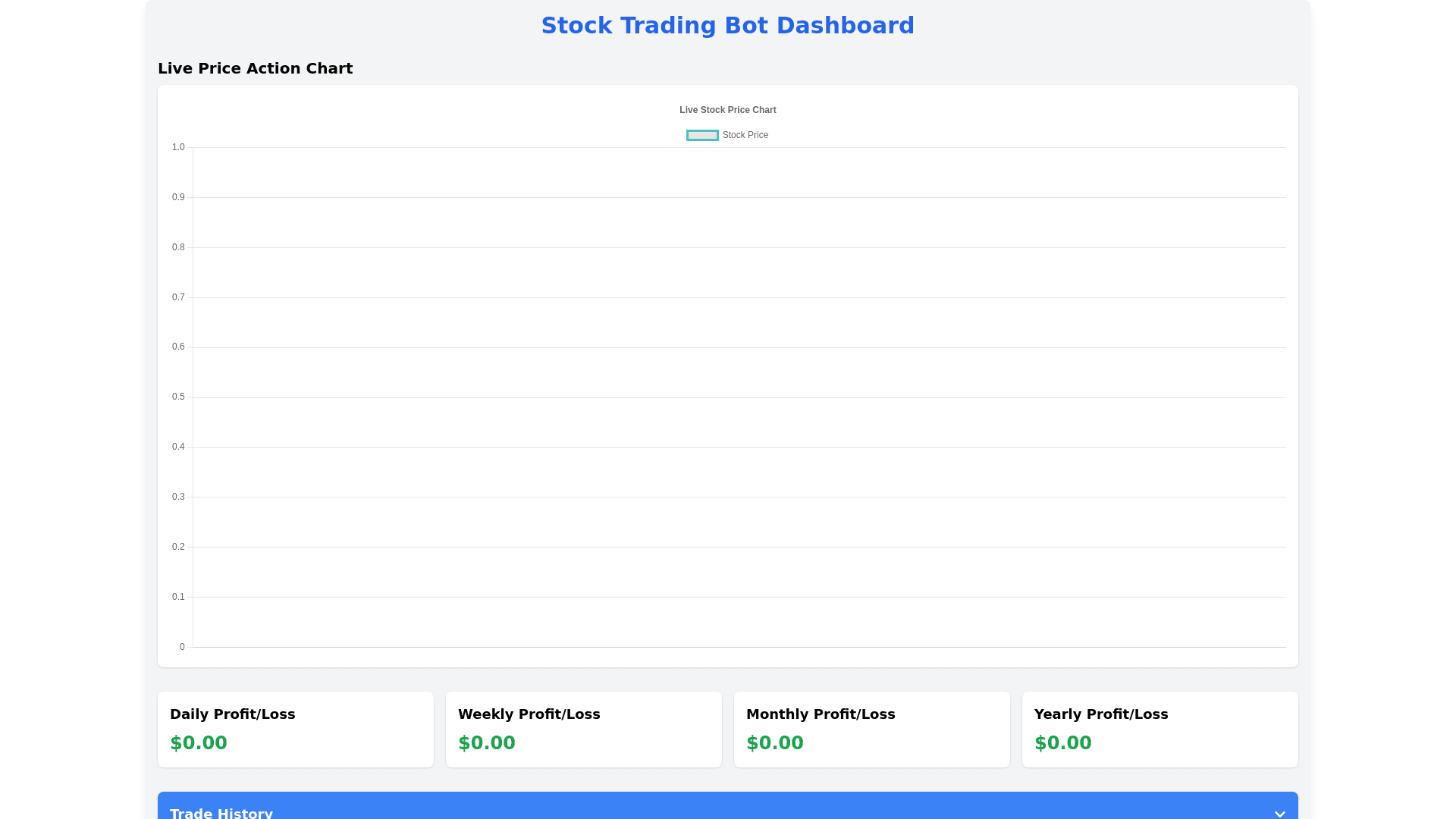Click the Weekly $0.00 value
The image size is (1456, 819).
(487, 743)
